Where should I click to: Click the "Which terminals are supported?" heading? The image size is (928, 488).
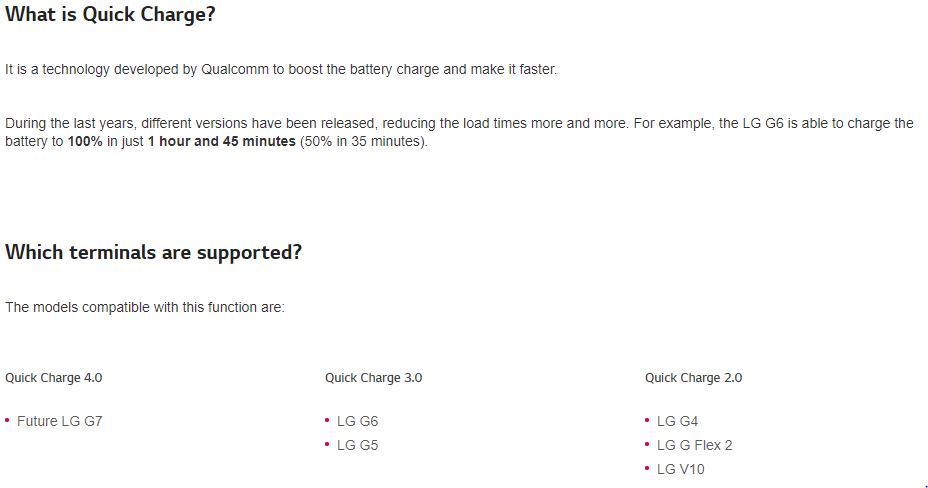[153, 252]
